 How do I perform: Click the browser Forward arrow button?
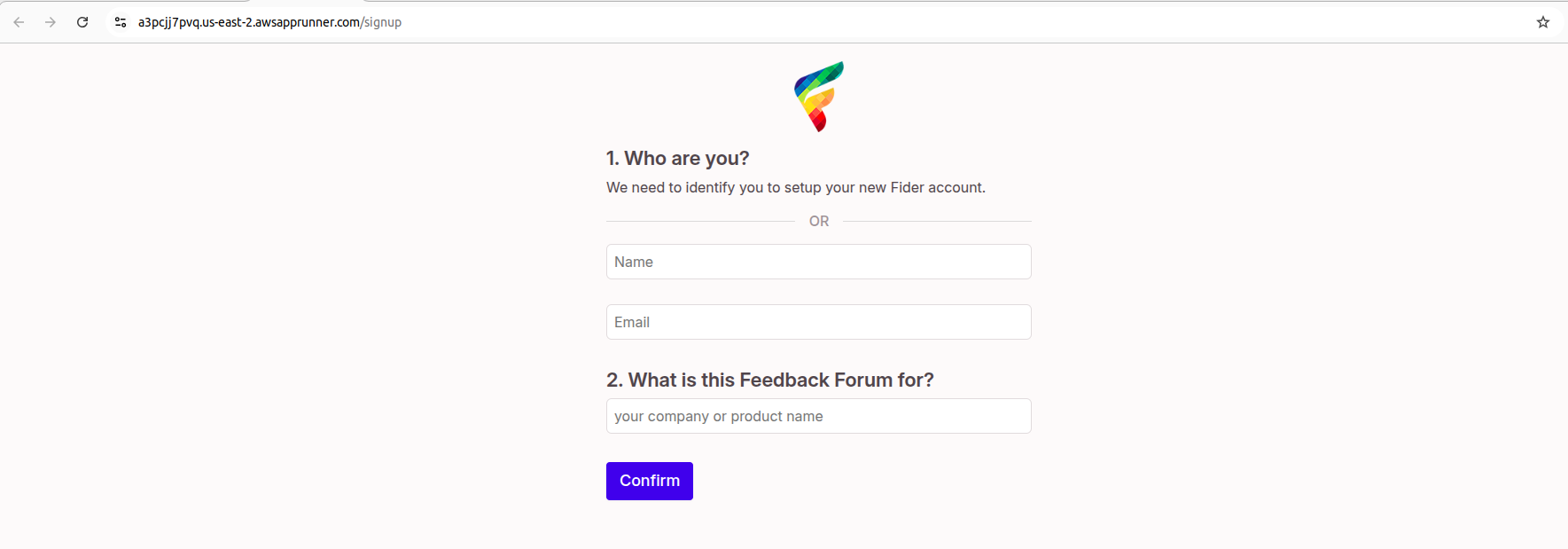pos(51,22)
